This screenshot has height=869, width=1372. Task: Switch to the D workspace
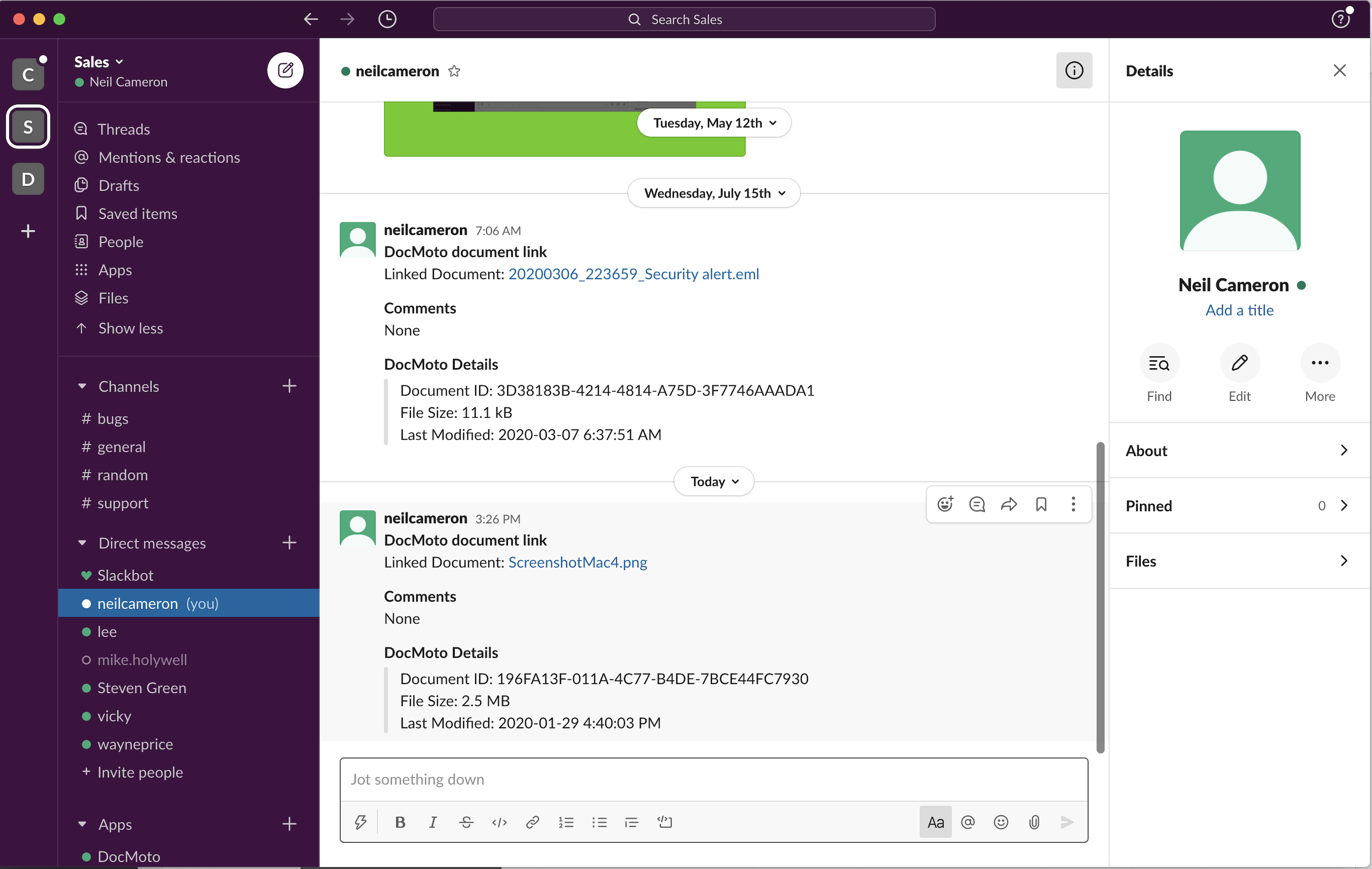click(28, 179)
